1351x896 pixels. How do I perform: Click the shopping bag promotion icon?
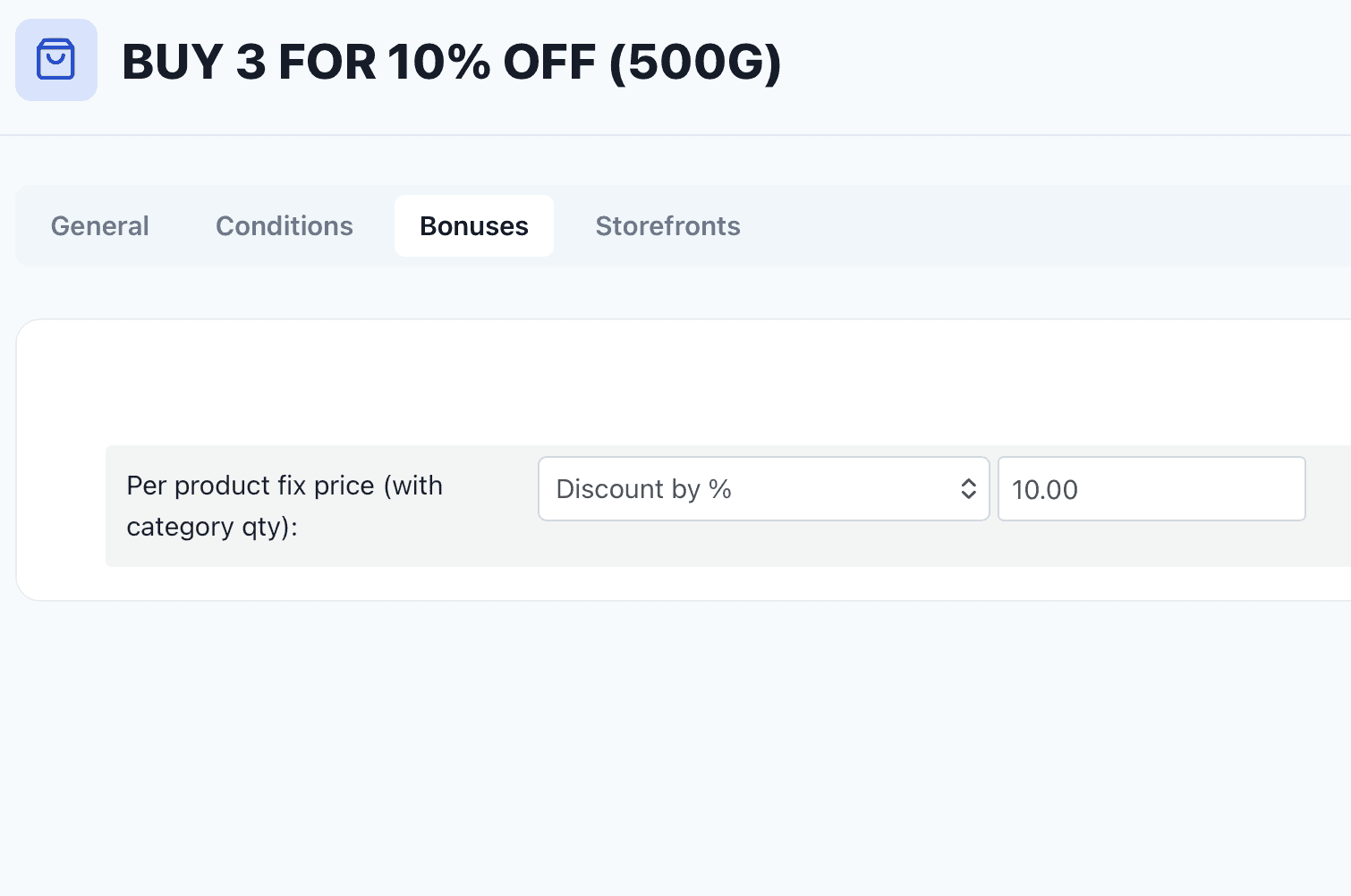point(55,60)
